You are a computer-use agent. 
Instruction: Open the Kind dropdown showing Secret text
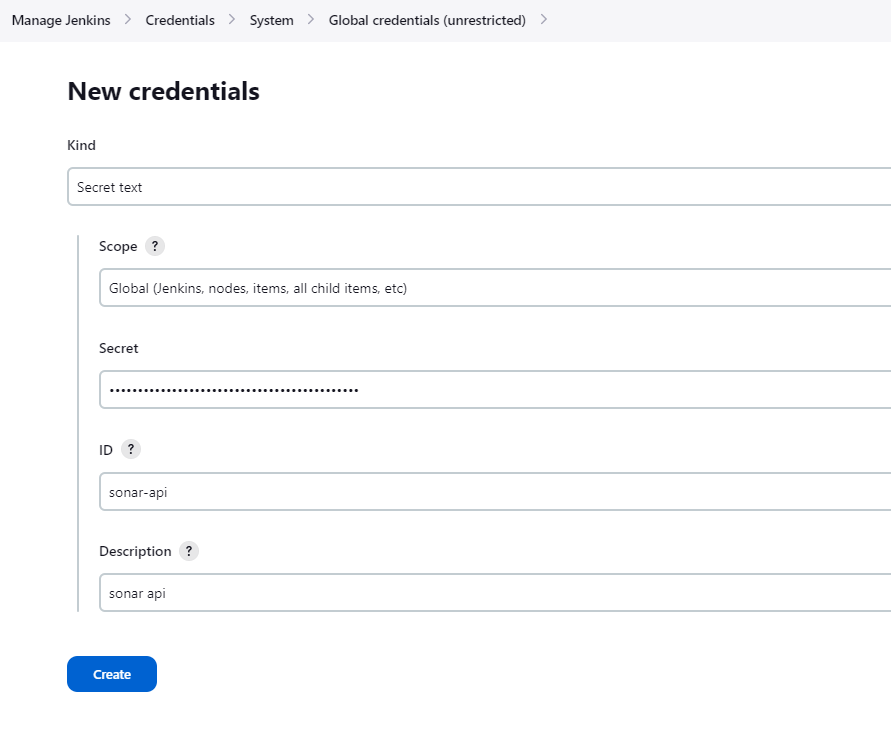[479, 186]
